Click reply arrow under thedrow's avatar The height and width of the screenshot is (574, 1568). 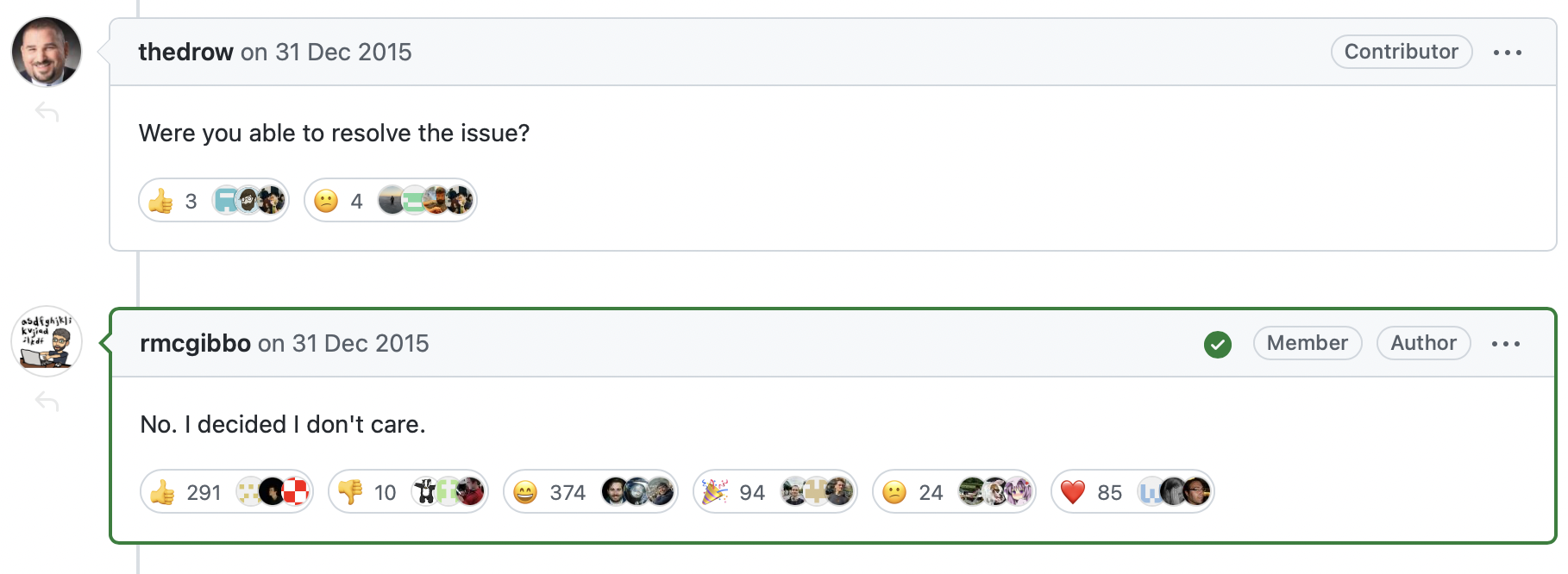pyautogui.click(x=47, y=111)
